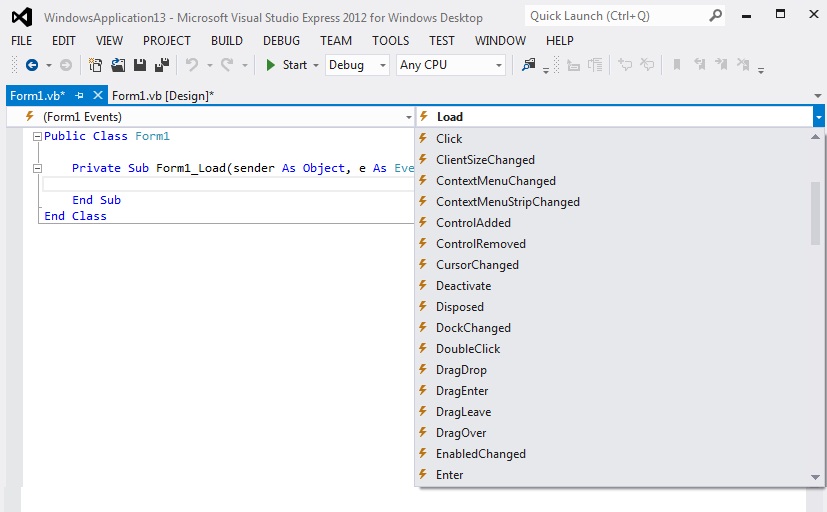Click the clear all bookmarks icon
The width and height of the screenshot is (827, 512).
pos(743,65)
